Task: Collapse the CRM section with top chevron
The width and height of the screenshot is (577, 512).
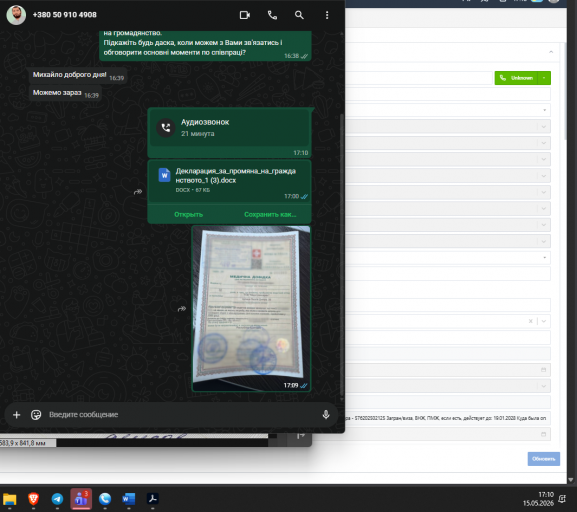Action: coord(551,52)
